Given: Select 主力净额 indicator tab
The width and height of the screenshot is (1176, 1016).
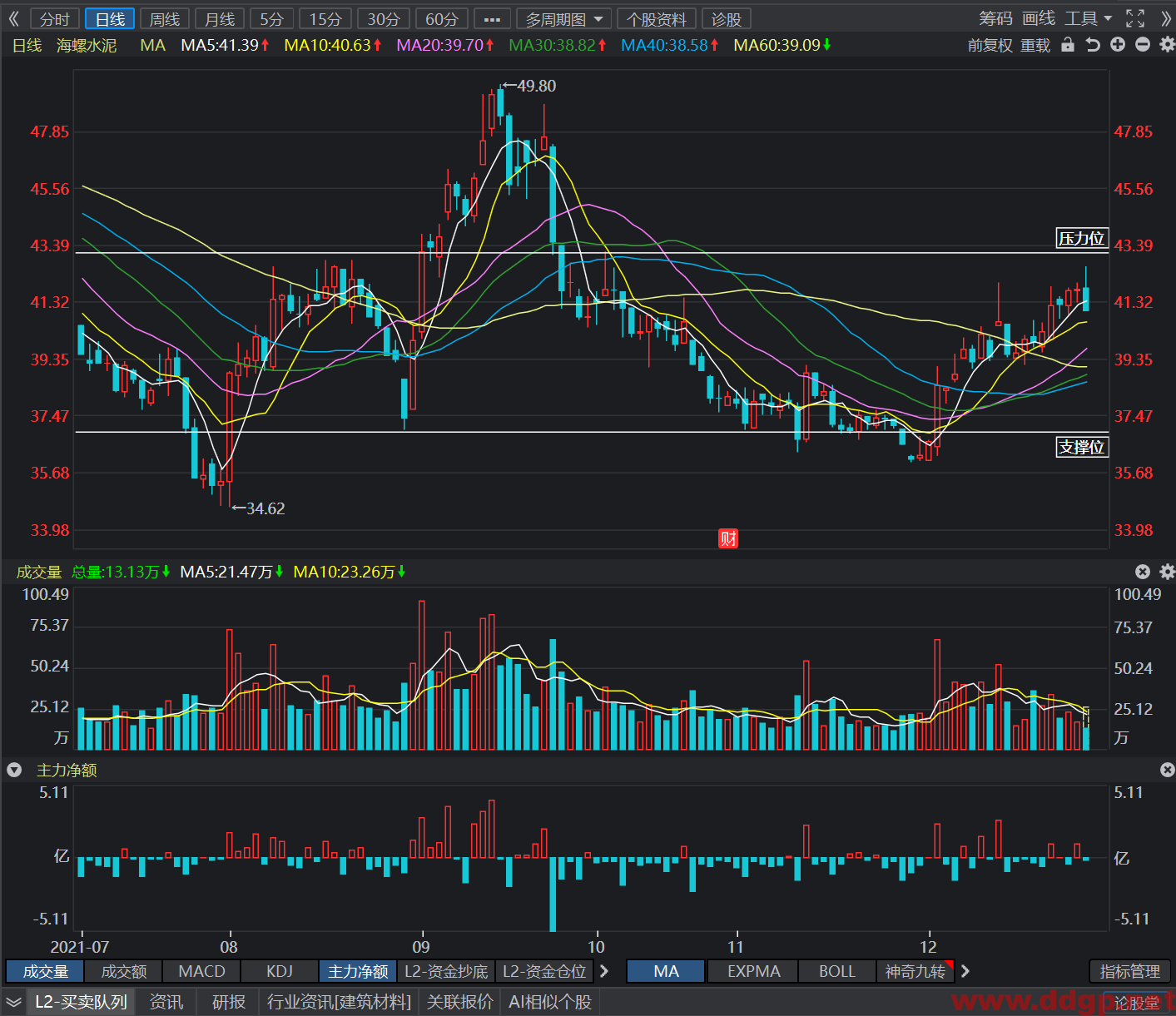Looking at the screenshot, I should pos(358,971).
